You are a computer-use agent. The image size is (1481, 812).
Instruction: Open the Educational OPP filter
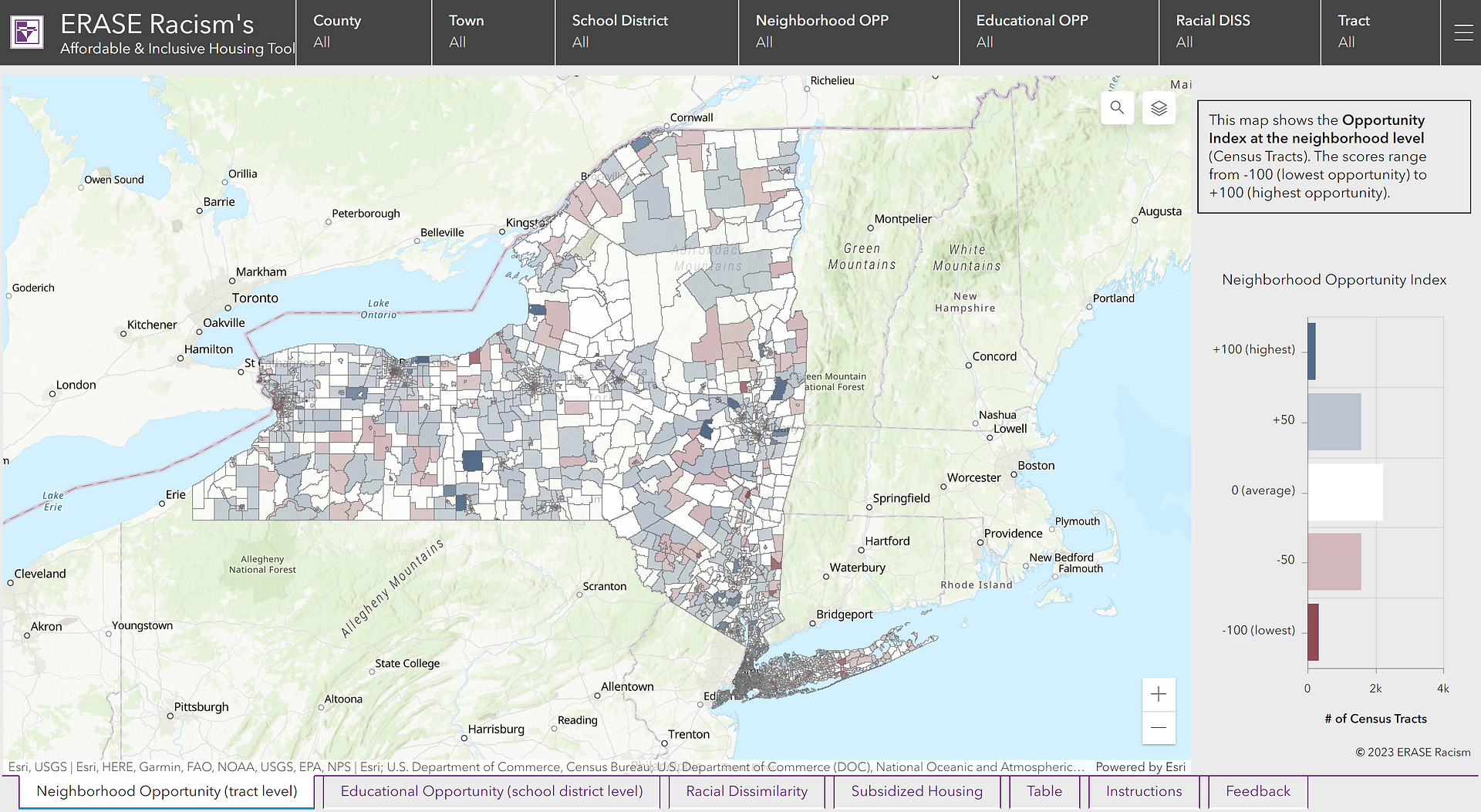tap(1059, 32)
